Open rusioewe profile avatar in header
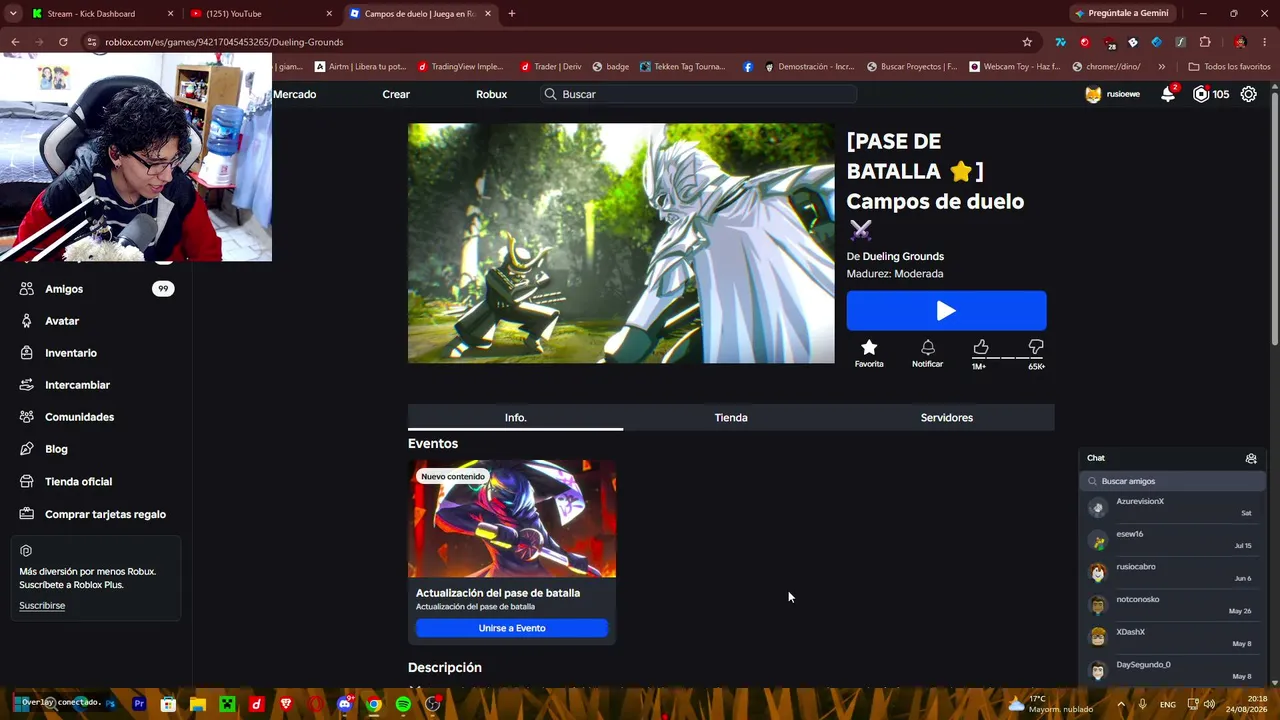Screen dimensions: 1280x720 pyautogui.click(x=1093, y=94)
